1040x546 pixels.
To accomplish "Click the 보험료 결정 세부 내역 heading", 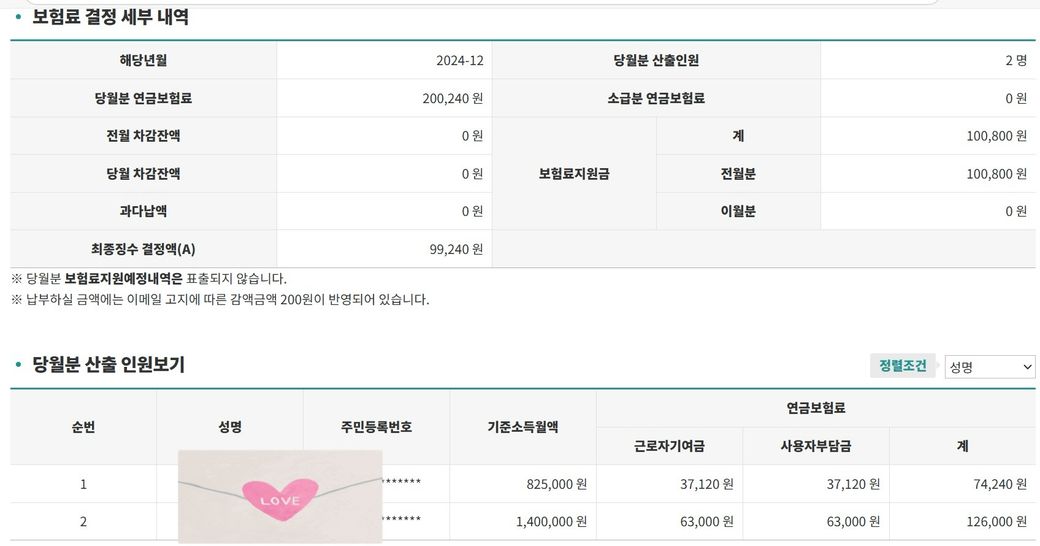I will (110, 17).
